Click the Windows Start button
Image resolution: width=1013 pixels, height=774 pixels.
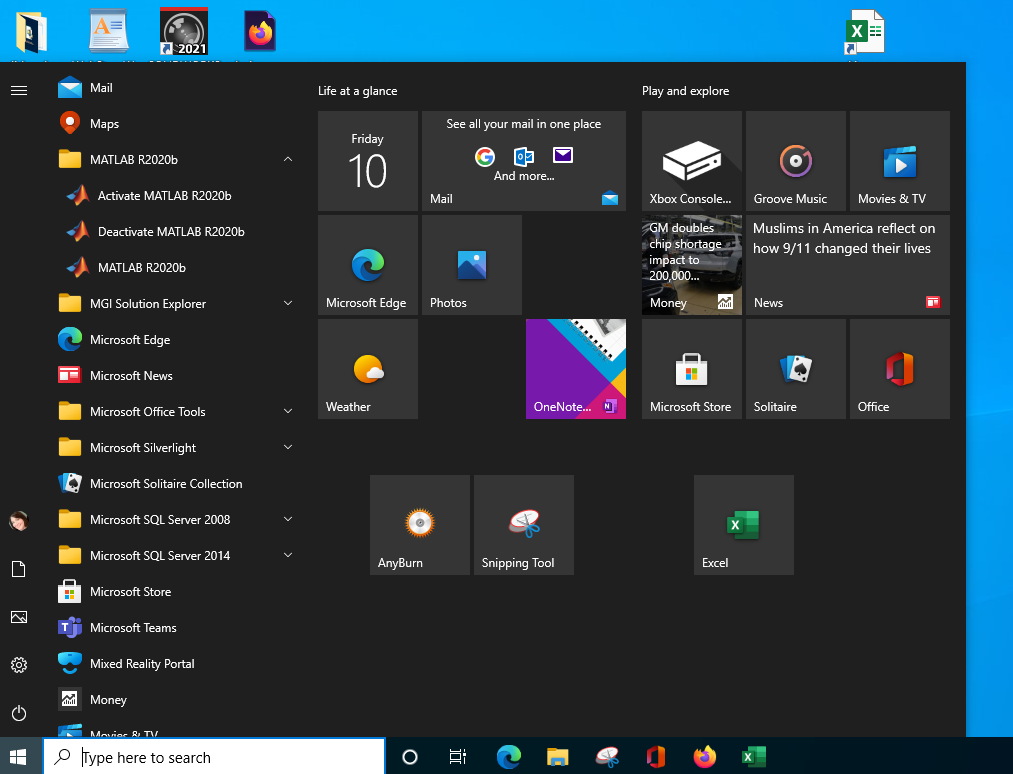coord(18,757)
